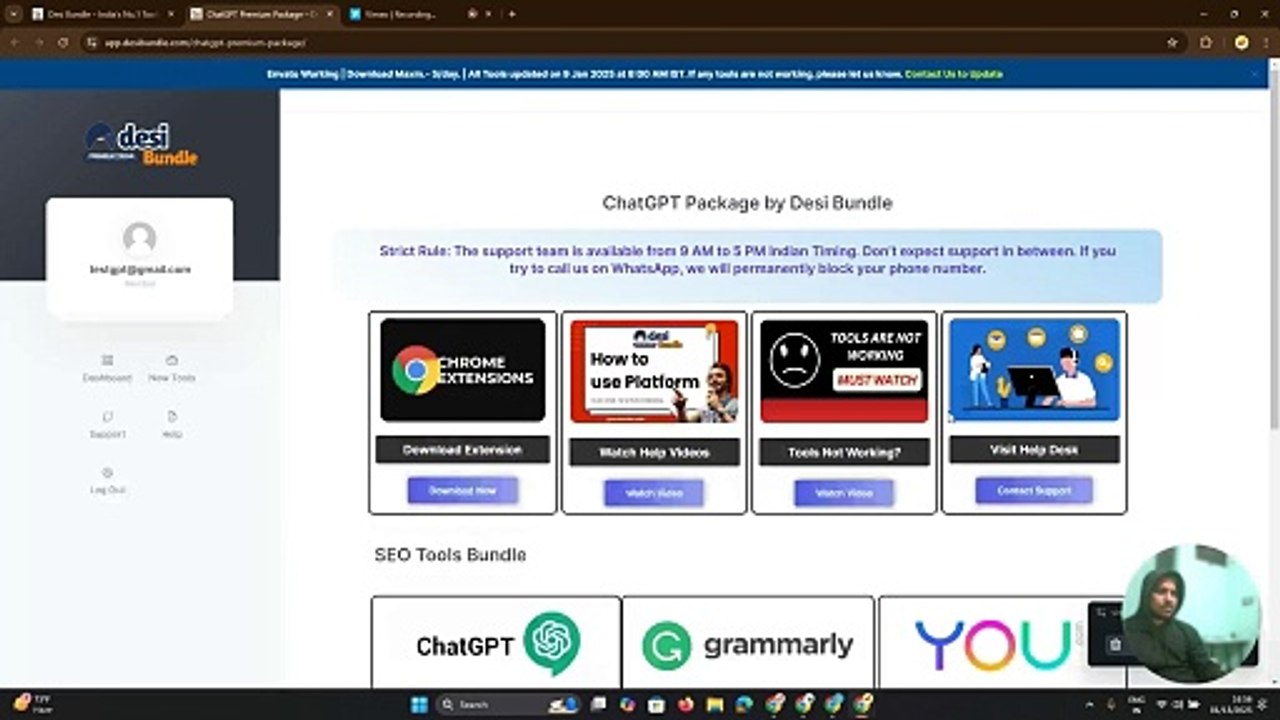Click the trash icon beside webcam overlay
The width and height of the screenshot is (1280, 720).
tap(1116, 645)
